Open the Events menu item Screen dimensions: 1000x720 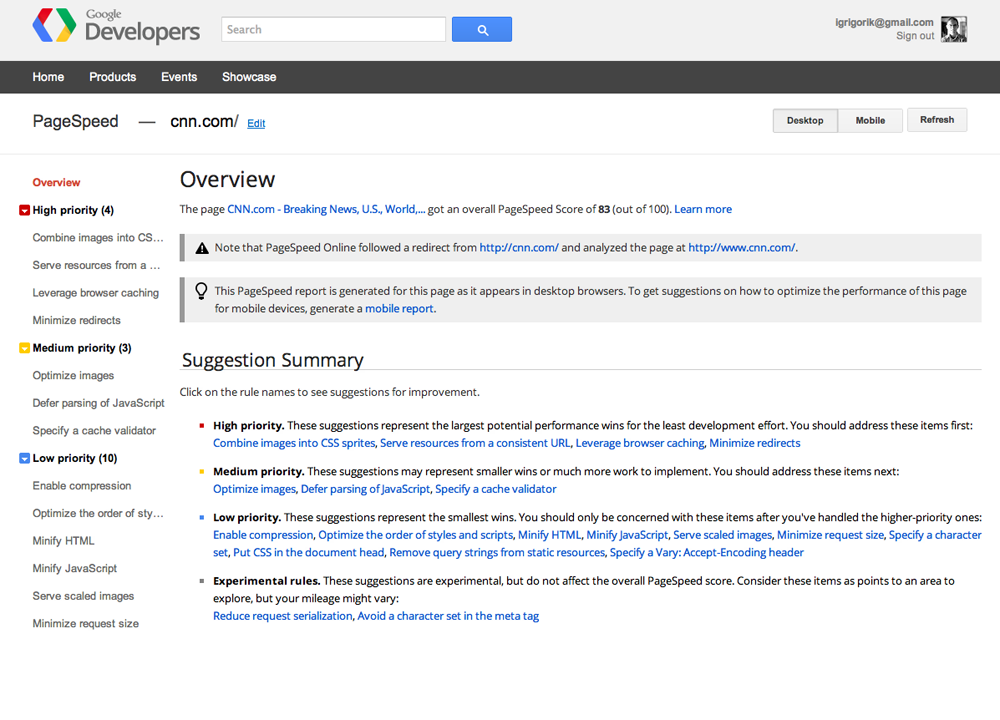coord(179,77)
